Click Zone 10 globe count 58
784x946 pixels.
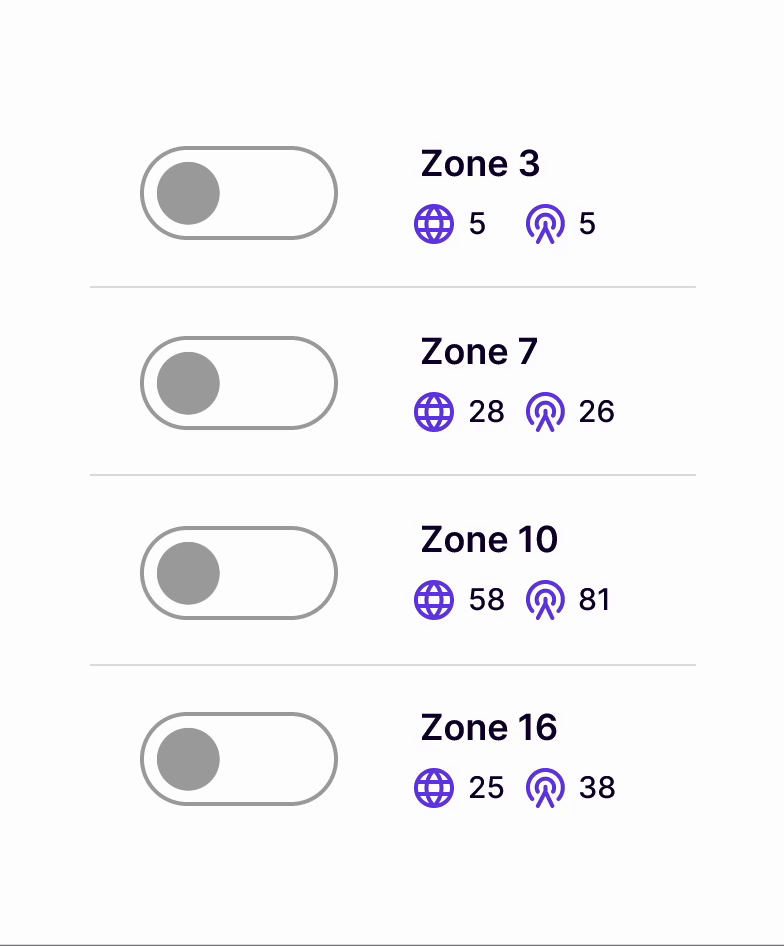[x=487, y=600]
